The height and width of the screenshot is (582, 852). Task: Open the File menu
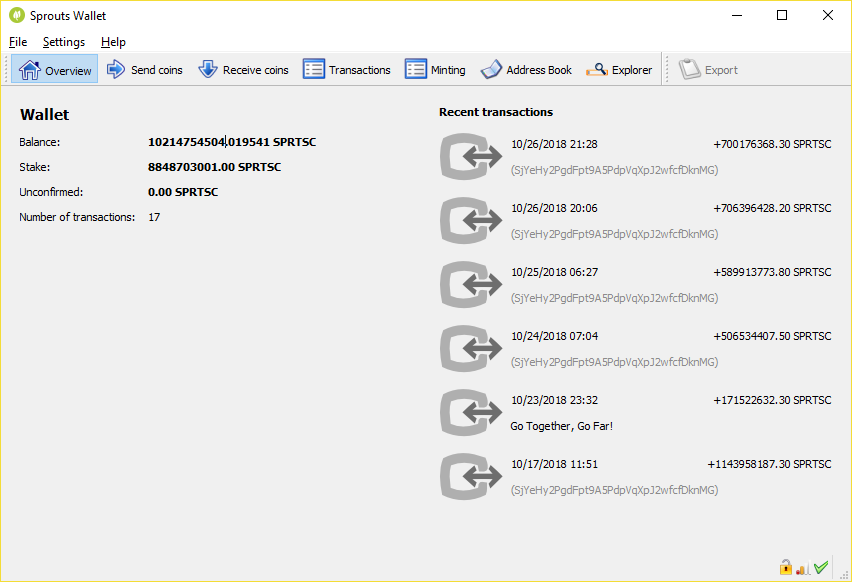(x=18, y=42)
